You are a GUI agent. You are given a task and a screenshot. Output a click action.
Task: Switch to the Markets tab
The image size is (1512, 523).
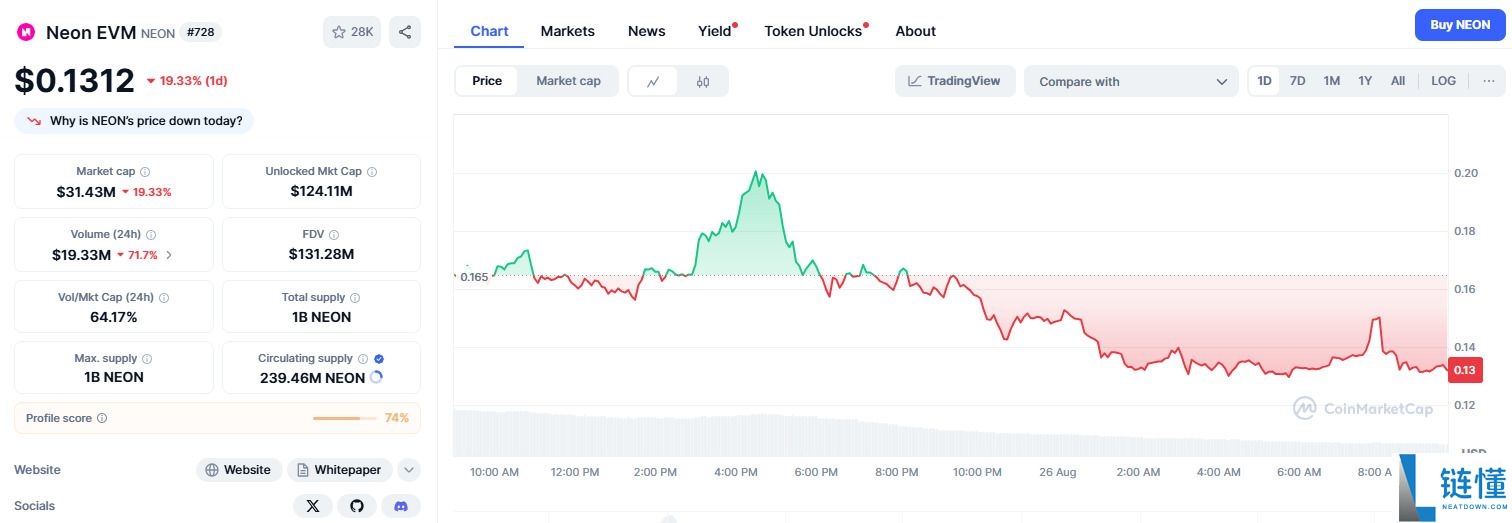pyautogui.click(x=567, y=31)
